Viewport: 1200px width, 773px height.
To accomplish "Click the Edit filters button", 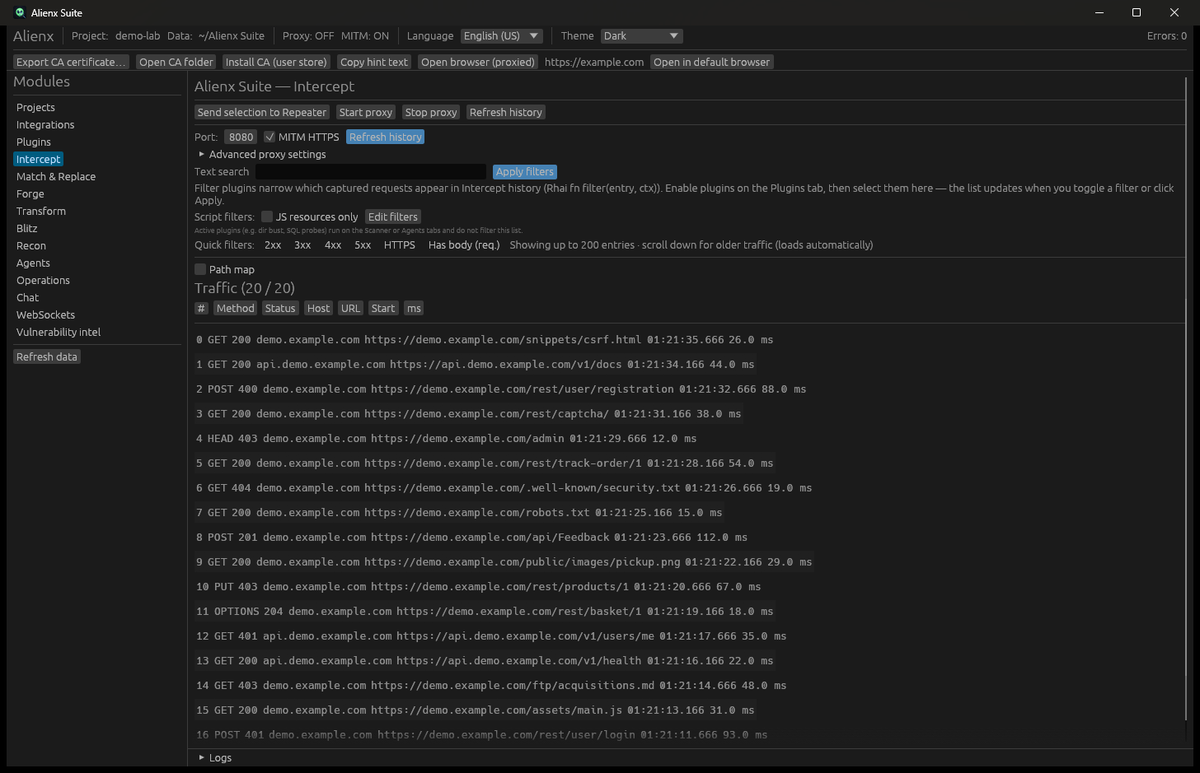I will click(393, 216).
